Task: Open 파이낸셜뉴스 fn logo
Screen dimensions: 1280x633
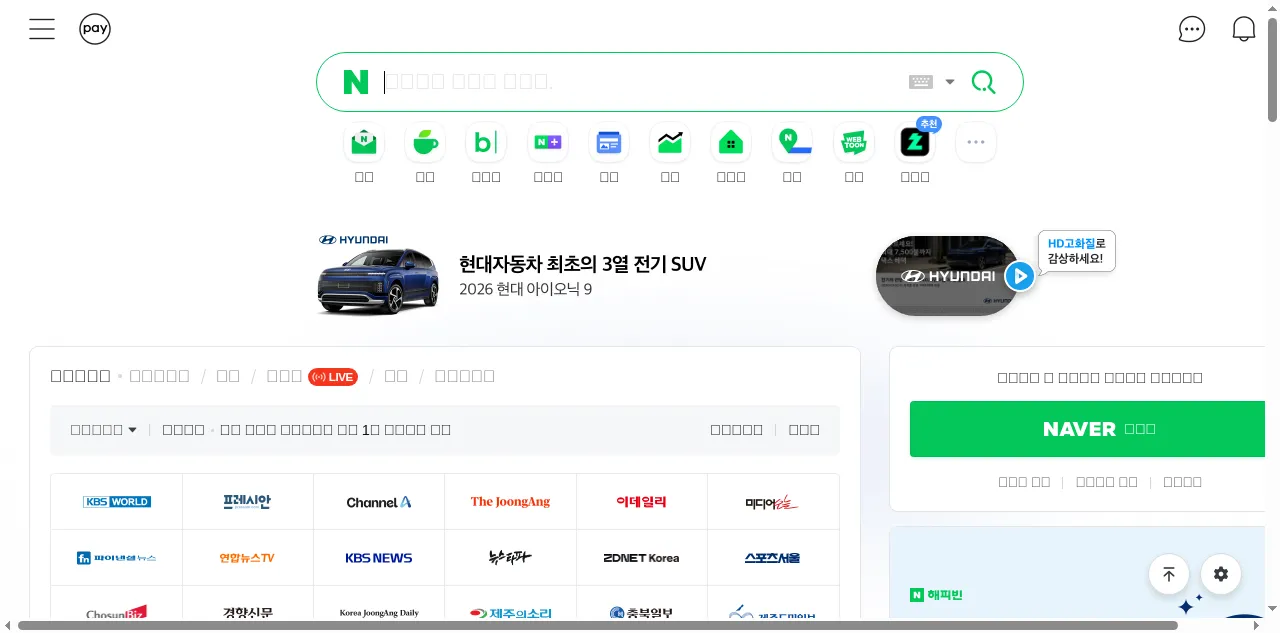Action: click(x=117, y=558)
